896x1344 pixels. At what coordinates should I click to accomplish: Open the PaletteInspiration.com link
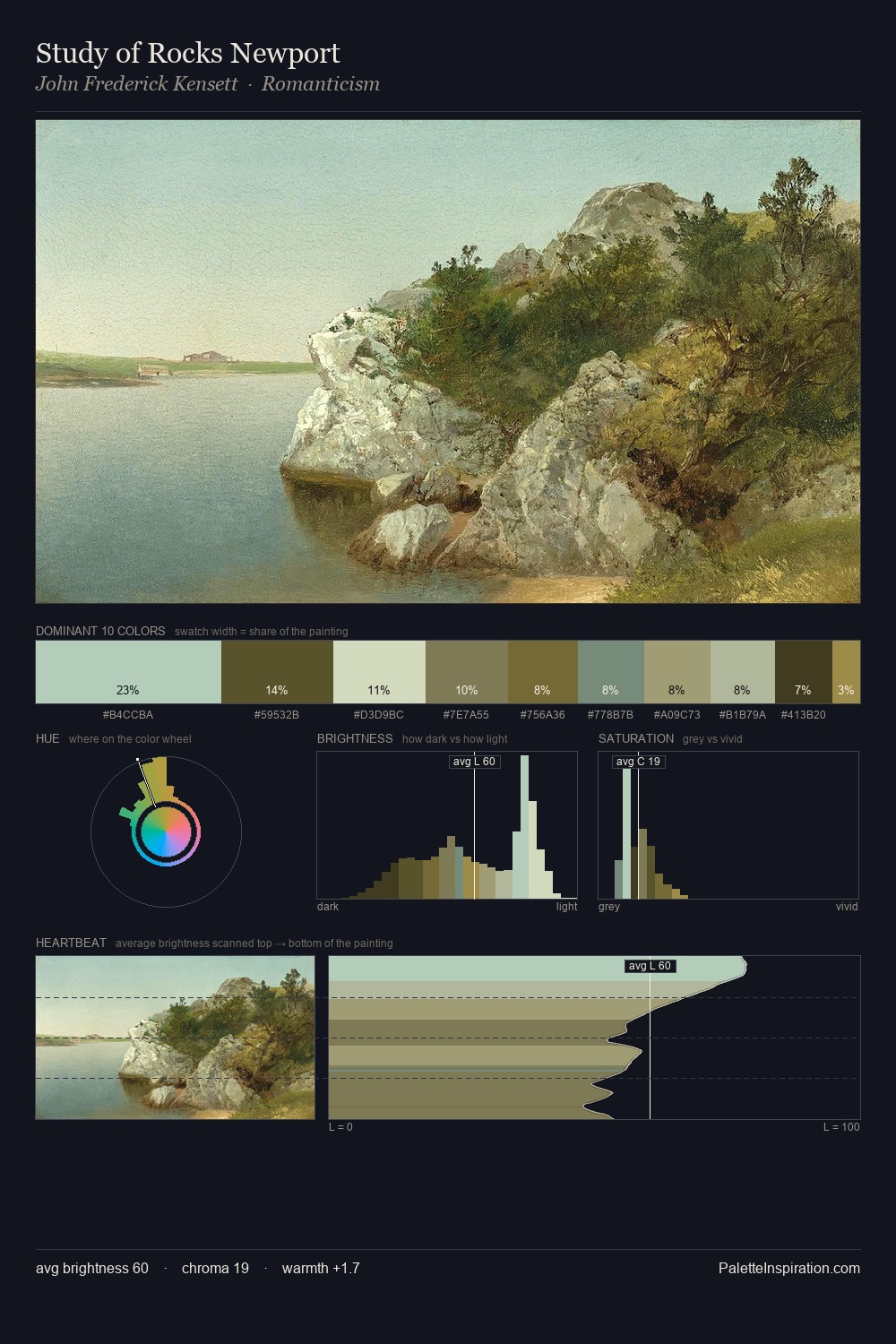pyautogui.click(x=789, y=1268)
